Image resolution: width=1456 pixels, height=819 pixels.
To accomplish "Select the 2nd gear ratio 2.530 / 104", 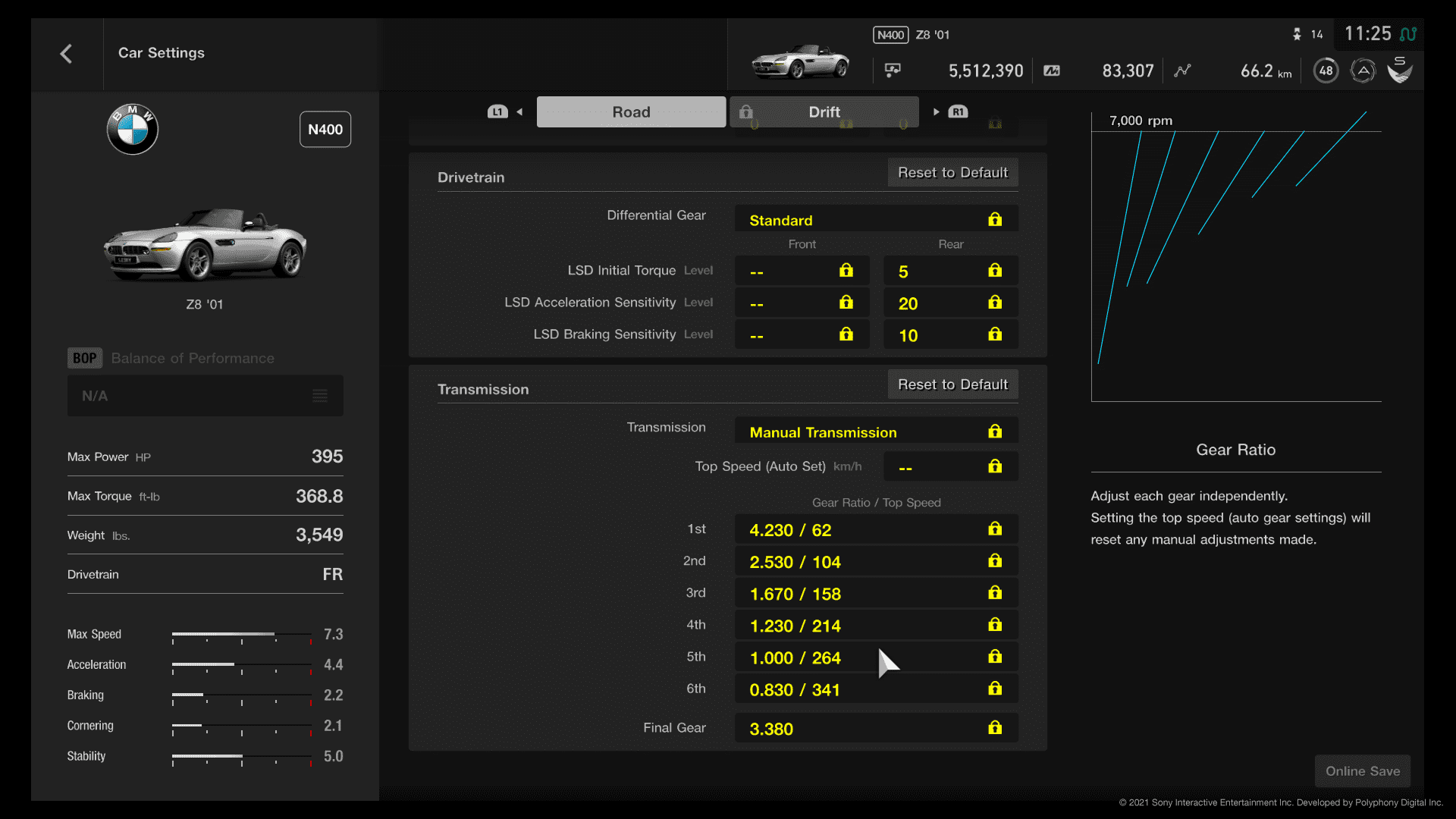I will click(x=876, y=561).
